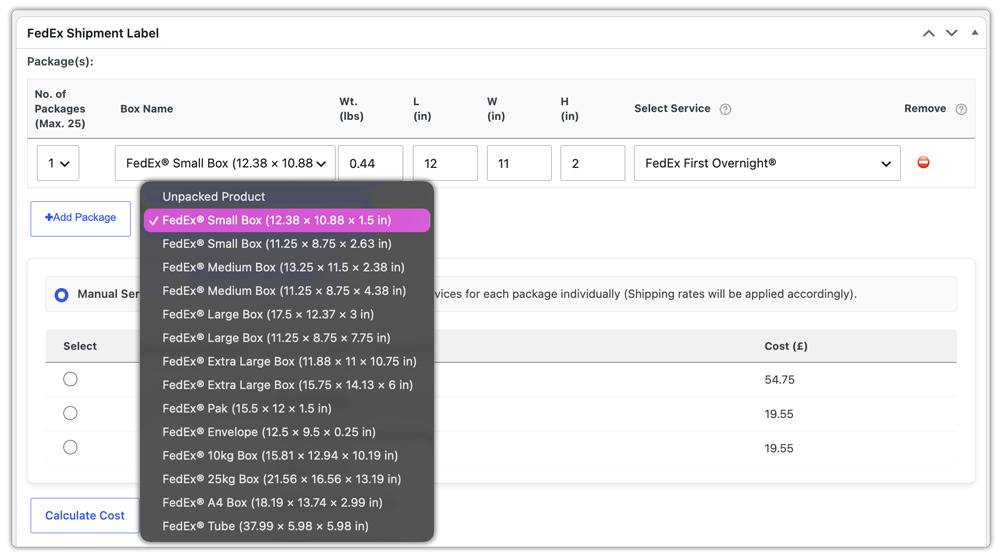The height and width of the screenshot is (556, 1000).
Task: Pick the FedEx Pak option
Action: click(x=287, y=409)
